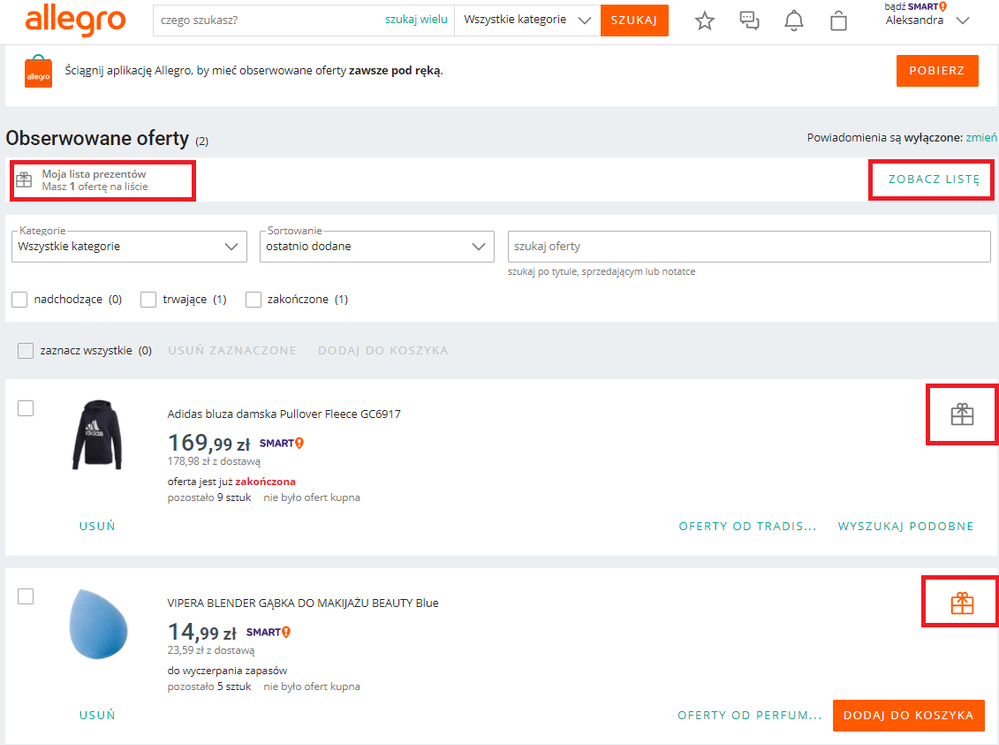Click the pozostało 5 sztuk text
This screenshot has height=745, width=999.
click(210, 687)
